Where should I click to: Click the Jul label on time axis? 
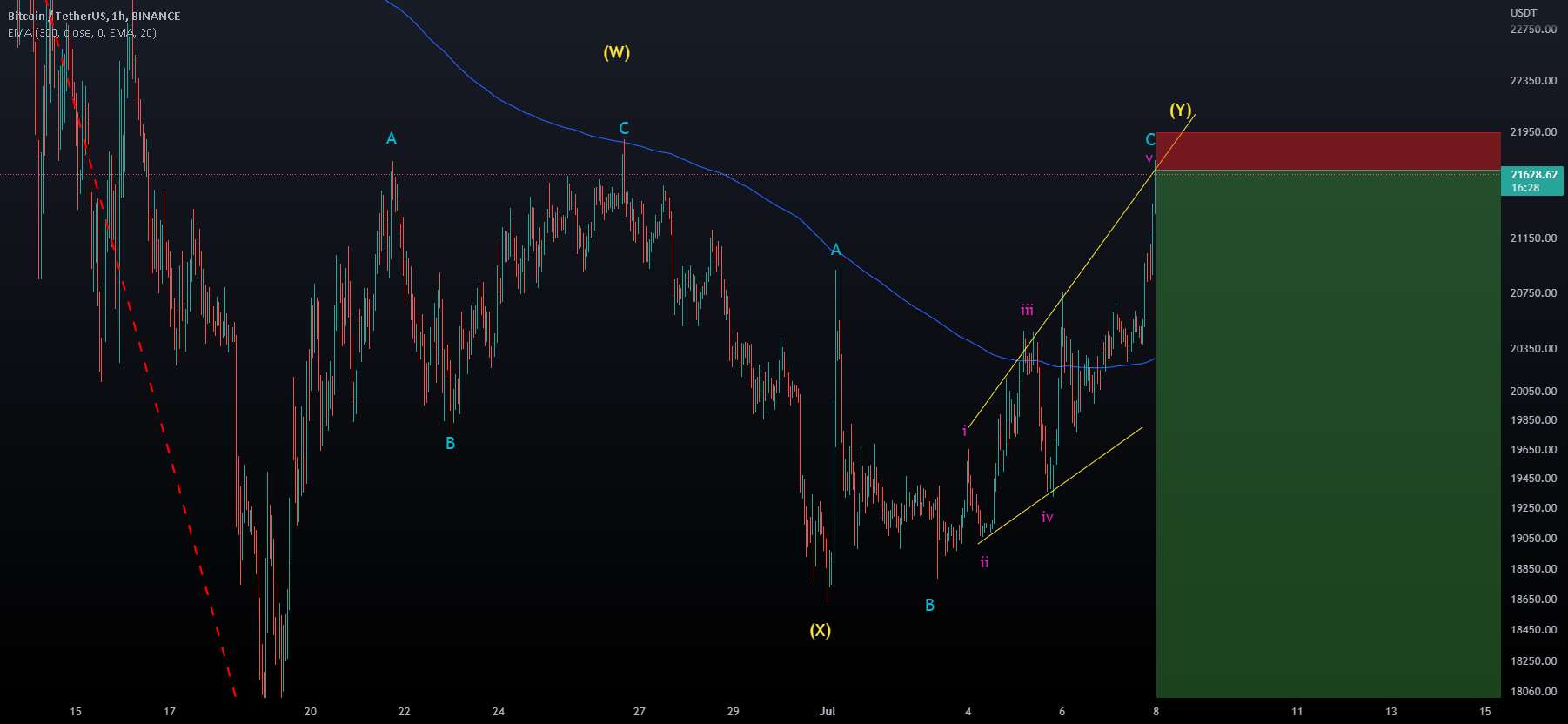click(x=827, y=711)
